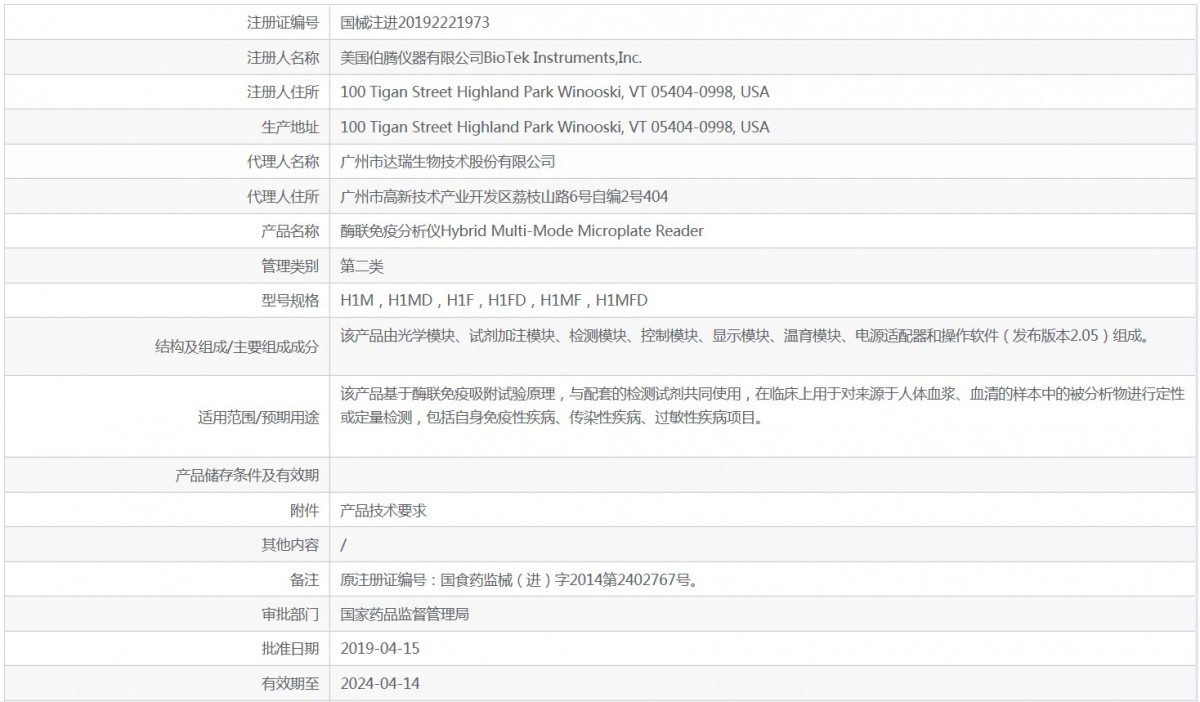Viewport: 1200px width, 702px height.
Task: Click the 其他内容 label
Action: tap(290, 545)
